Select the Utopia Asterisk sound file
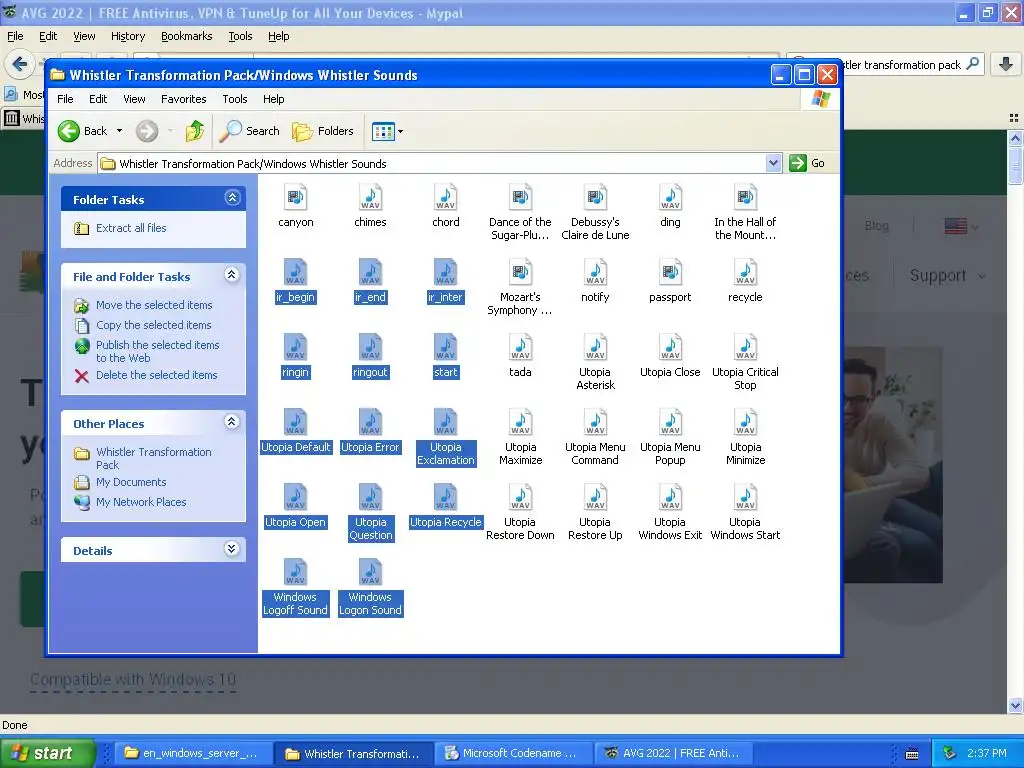The width and height of the screenshot is (1024, 768). coord(595,362)
